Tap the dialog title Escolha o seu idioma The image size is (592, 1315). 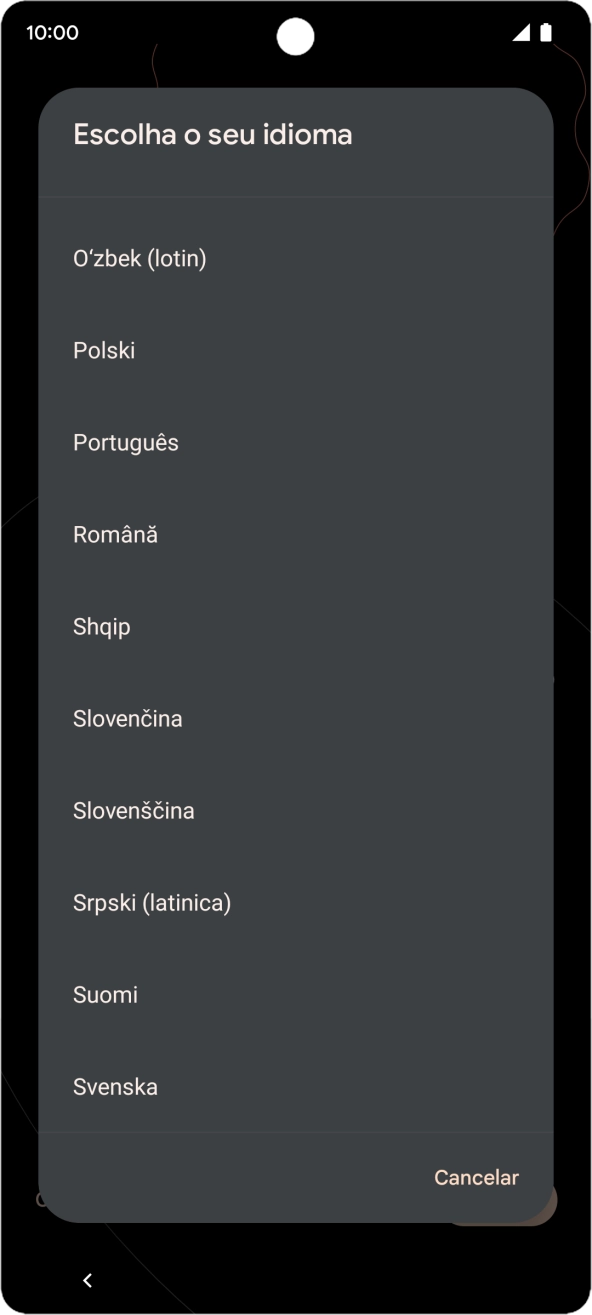pos(212,134)
